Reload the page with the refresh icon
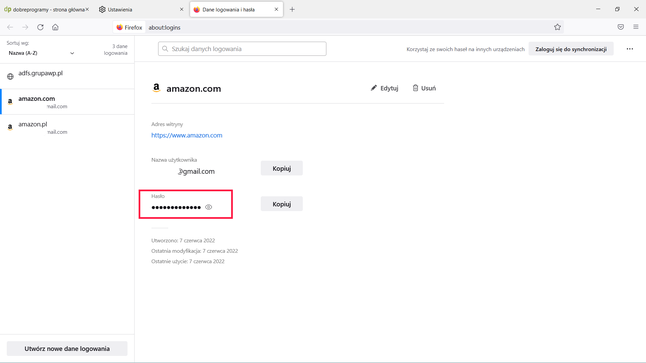The width and height of the screenshot is (646, 363). click(x=40, y=27)
